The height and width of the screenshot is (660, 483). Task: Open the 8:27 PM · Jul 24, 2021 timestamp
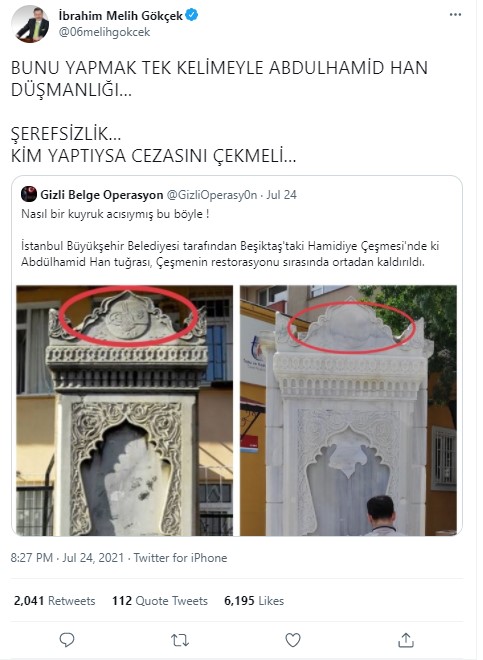(x=67, y=558)
